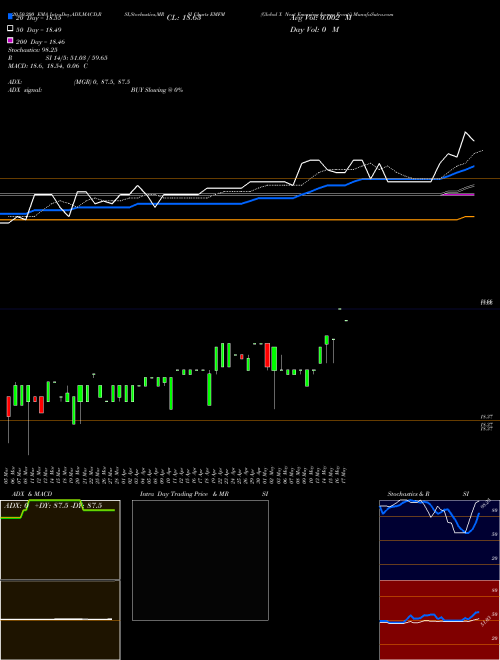Click the 'Avg Vol: 0.002 M' text

pyautogui.click(x=321, y=18)
